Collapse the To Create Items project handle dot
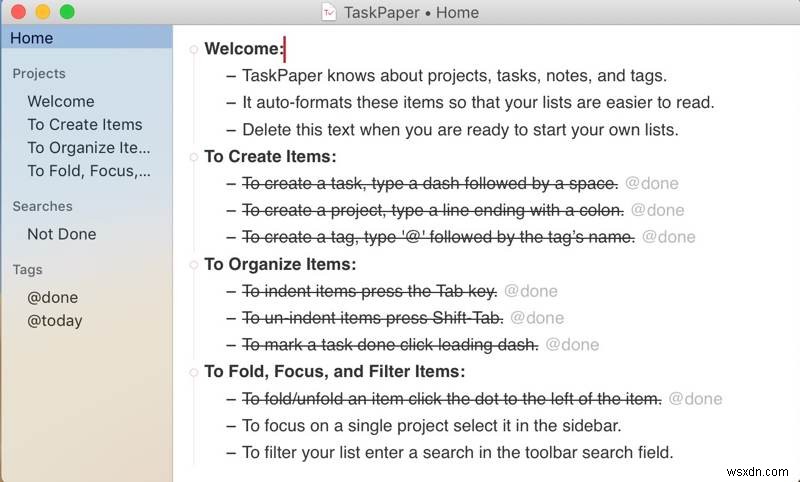Image resolution: width=800 pixels, height=482 pixels. click(194, 156)
